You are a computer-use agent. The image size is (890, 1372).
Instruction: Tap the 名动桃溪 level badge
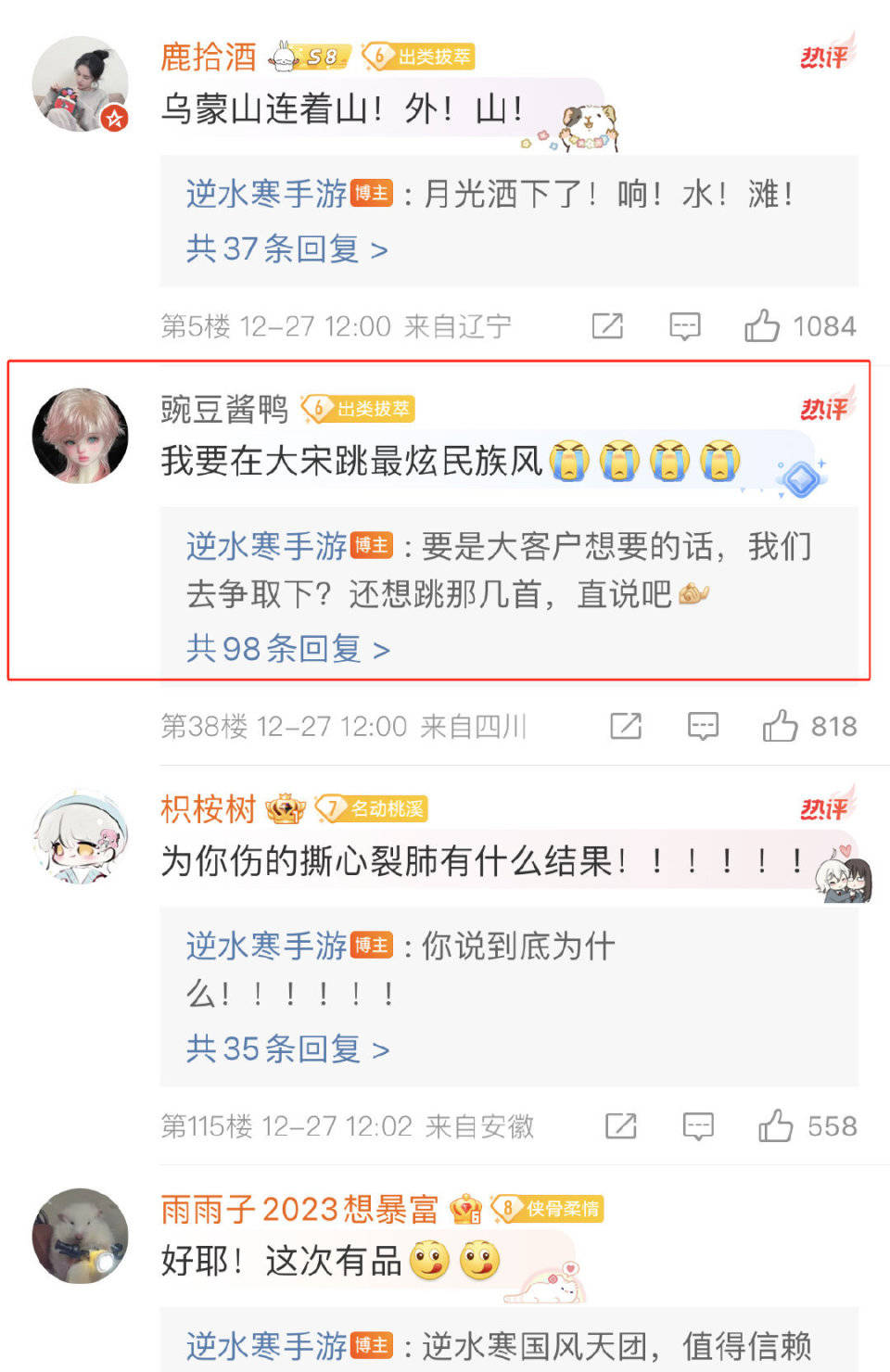point(371,808)
